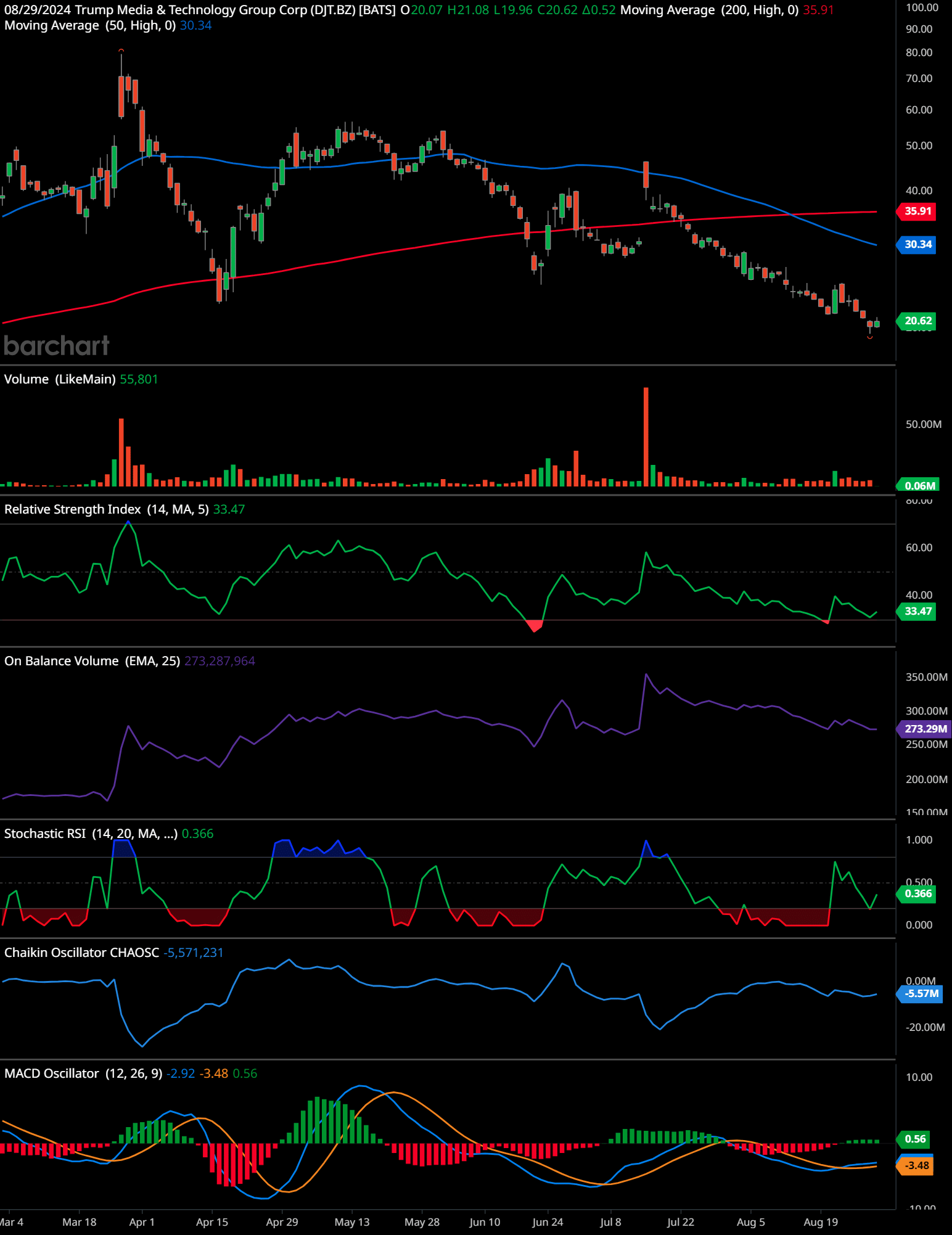Click the Apr 1 date label
This screenshot has height=1235, width=952.
[142, 1222]
